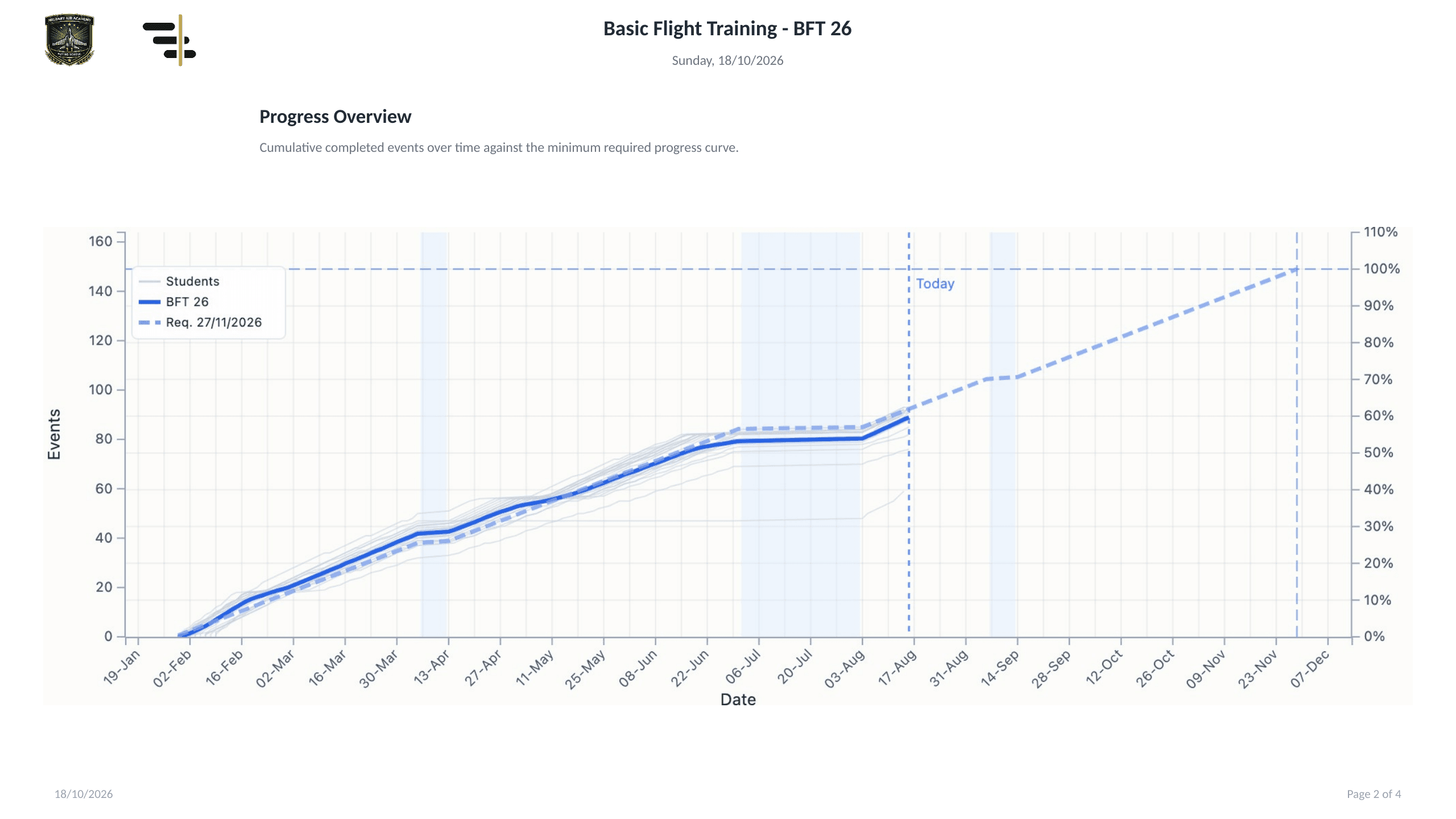
Task: Click the 13-Apr x-axis tick label
Action: [432, 668]
